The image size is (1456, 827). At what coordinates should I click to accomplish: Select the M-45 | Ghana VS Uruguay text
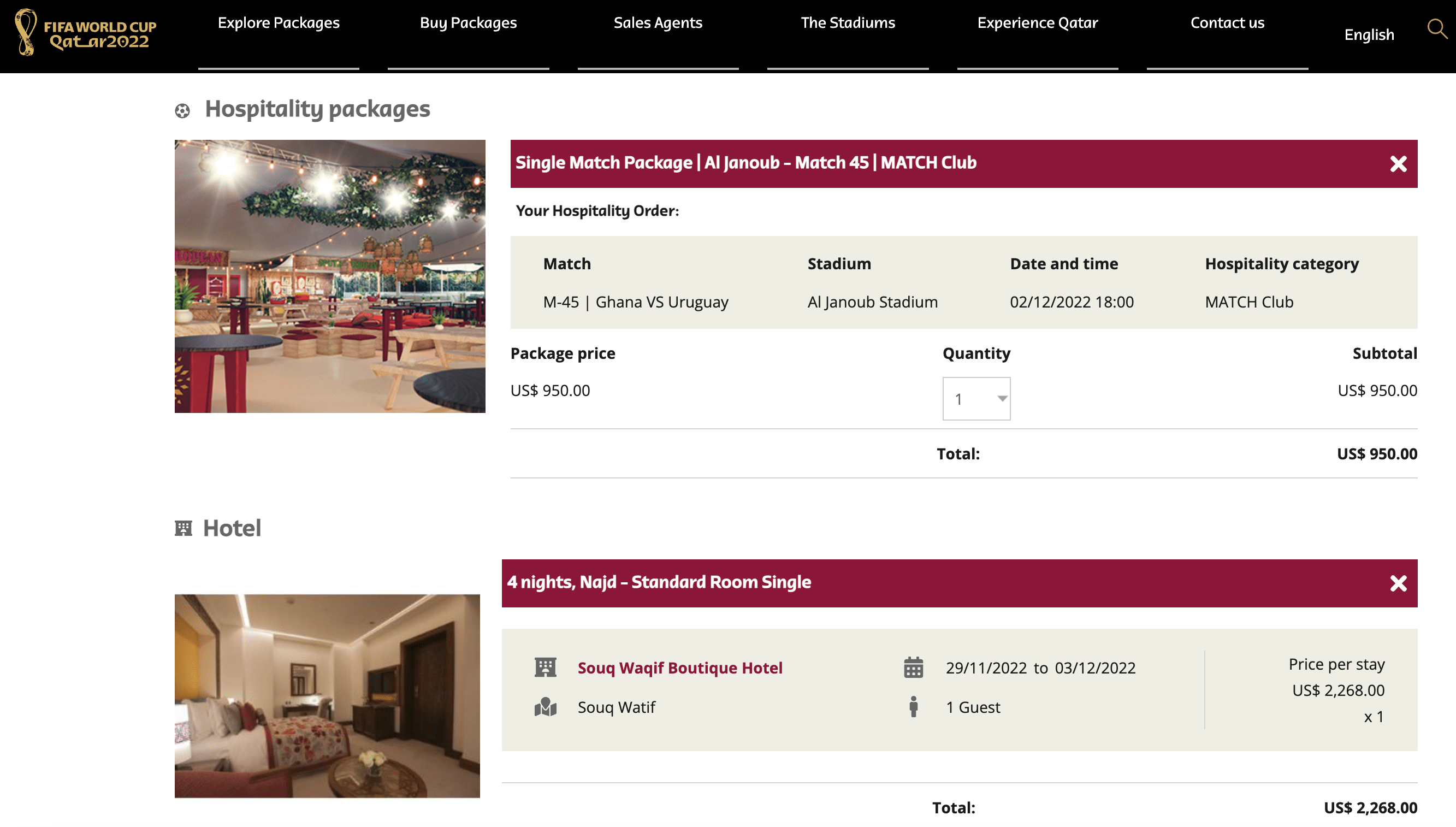[x=636, y=302]
